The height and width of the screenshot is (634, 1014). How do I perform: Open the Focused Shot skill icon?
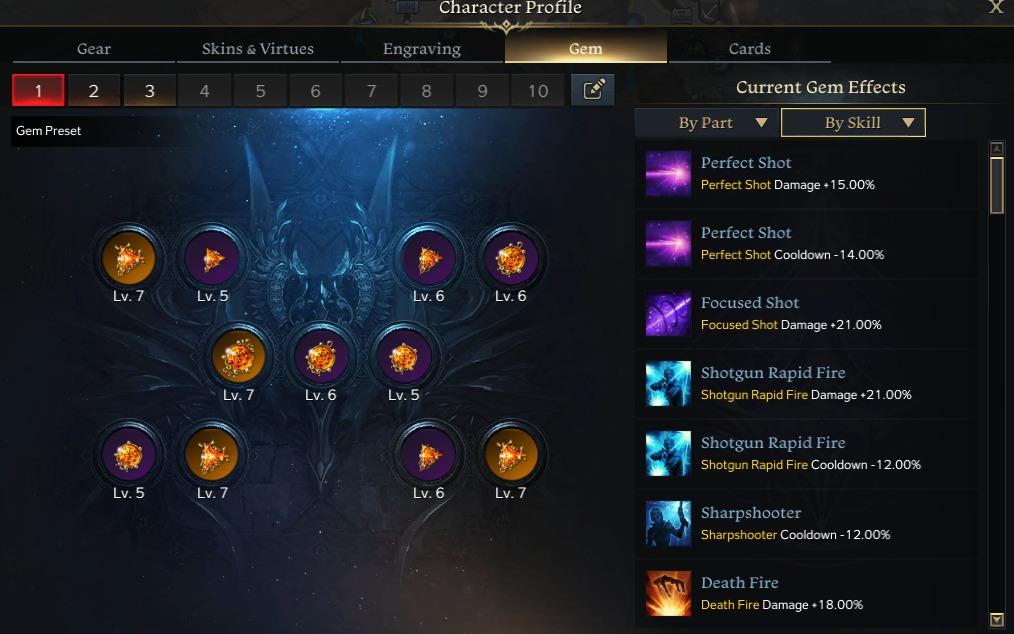pos(668,314)
